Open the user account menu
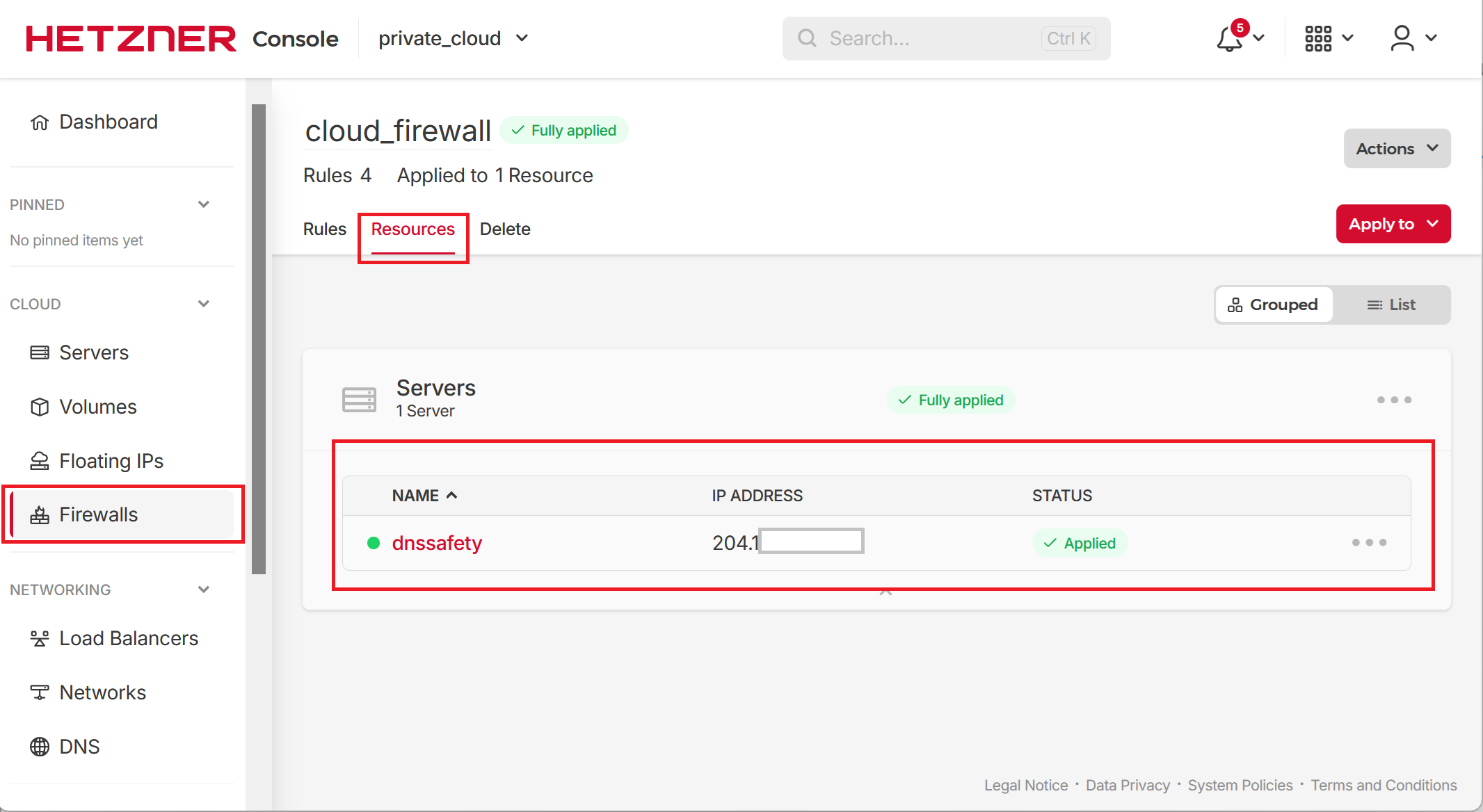The width and height of the screenshot is (1483, 812). (x=1413, y=38)
